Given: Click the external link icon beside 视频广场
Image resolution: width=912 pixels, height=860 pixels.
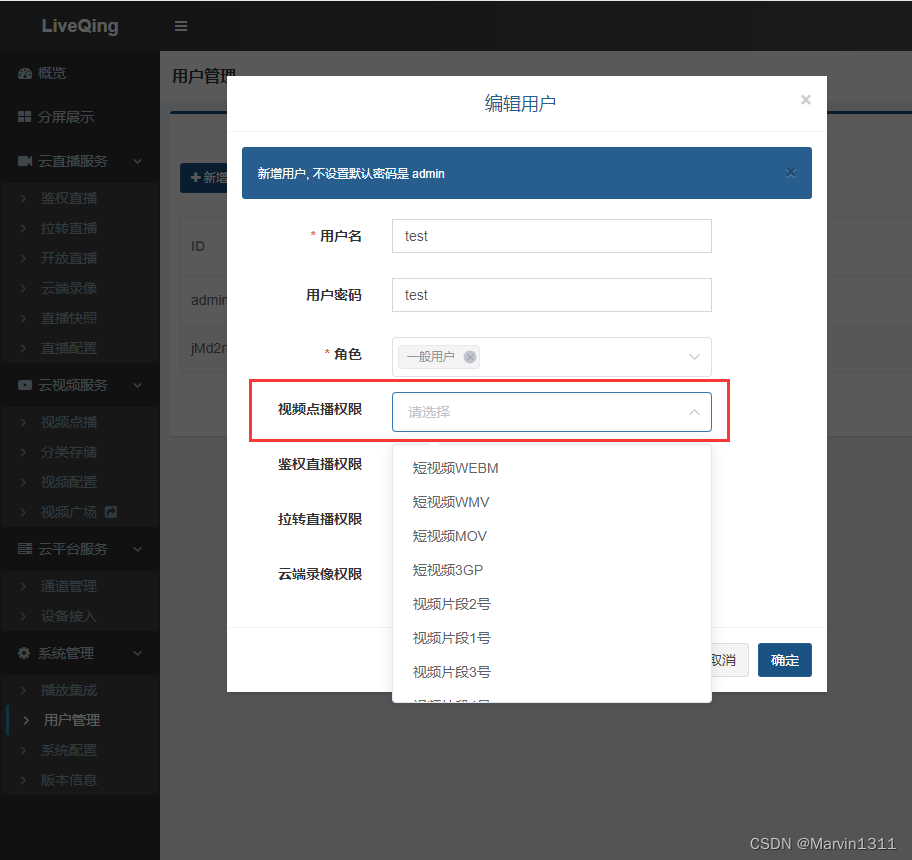Looking at the screenshot, I should pyautogui.click(x=111, y=512).
